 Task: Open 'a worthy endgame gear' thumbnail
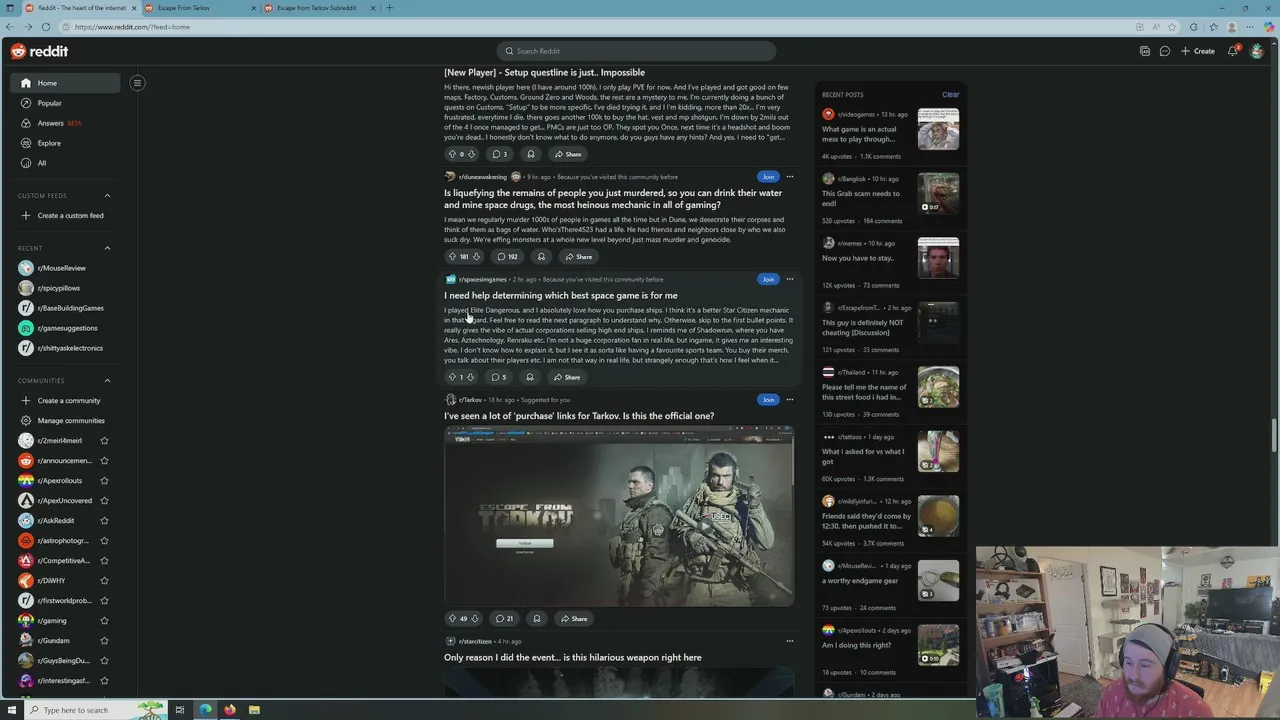pyautogui.click(x=938, y=581)
